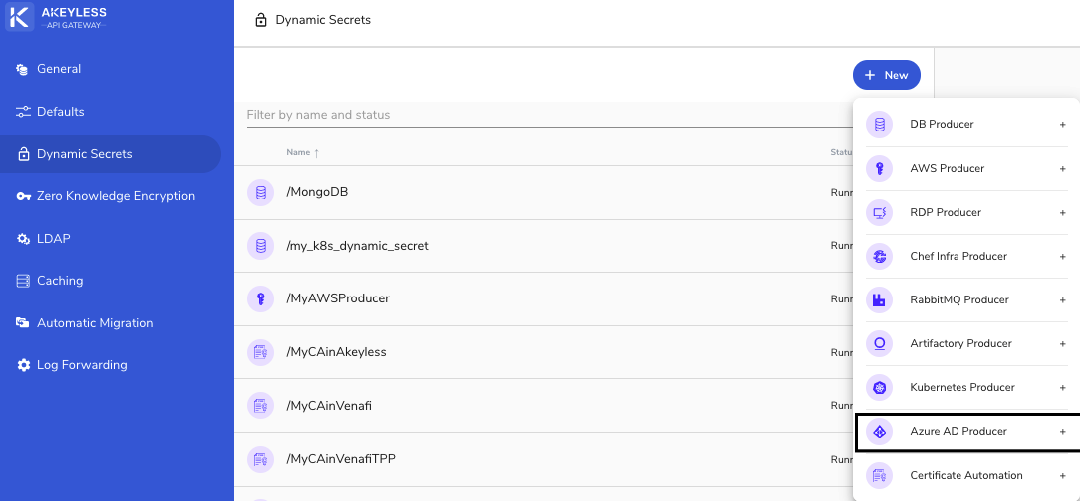Image resolution: width=1080 pixels, height=501 pixels.
Task: Open the /MongoDB secret name
Action: click(x=317, y=192)
